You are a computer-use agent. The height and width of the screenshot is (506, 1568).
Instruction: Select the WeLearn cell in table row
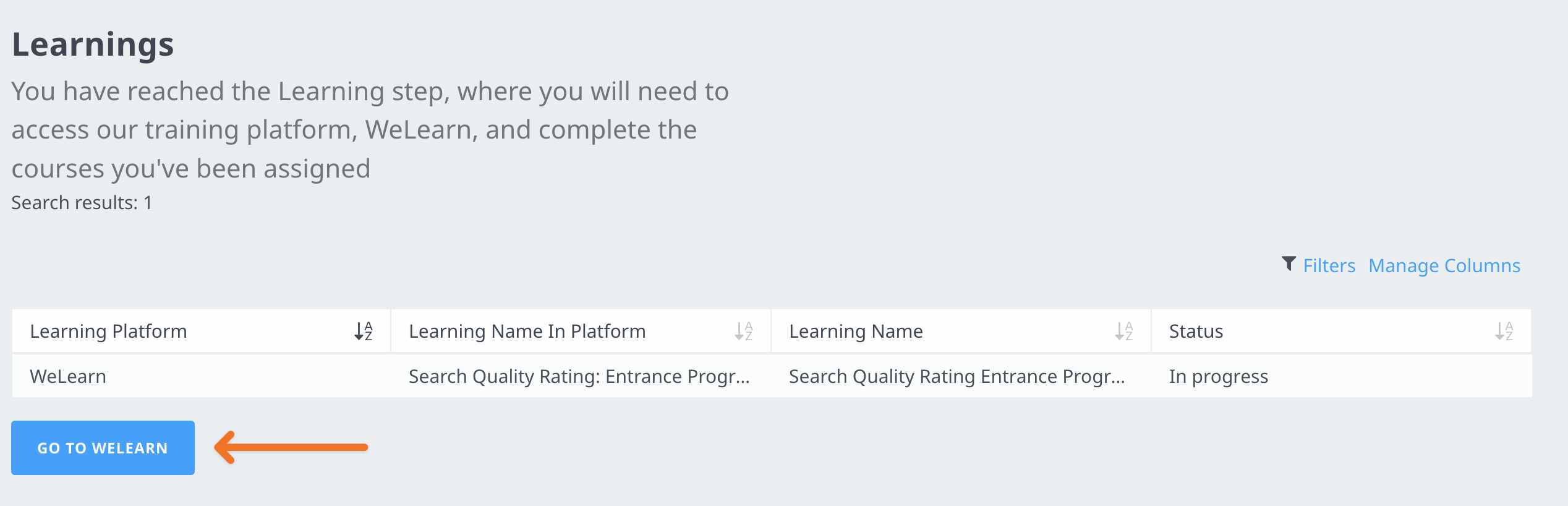(x=68, y=376)
